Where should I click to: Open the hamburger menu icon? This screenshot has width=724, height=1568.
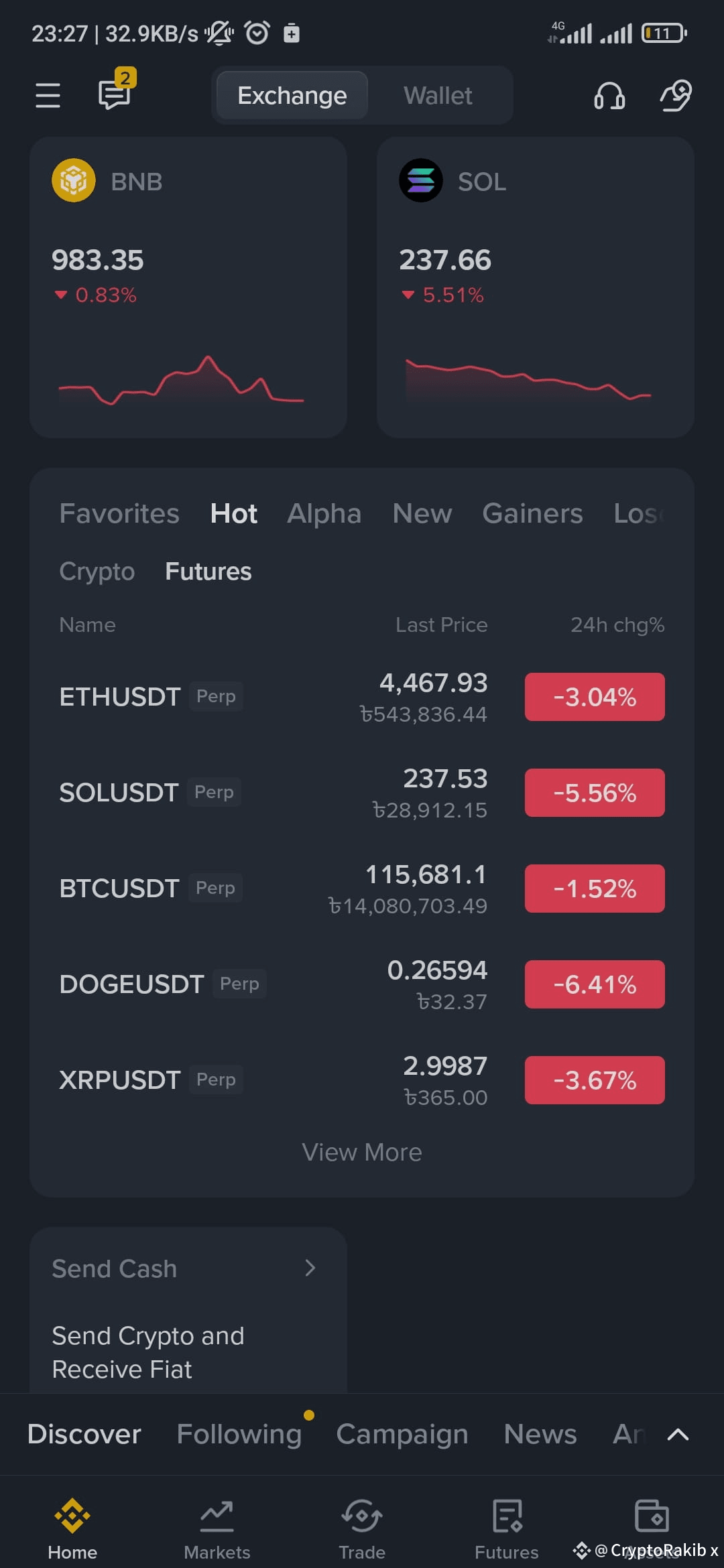(48, 95)
